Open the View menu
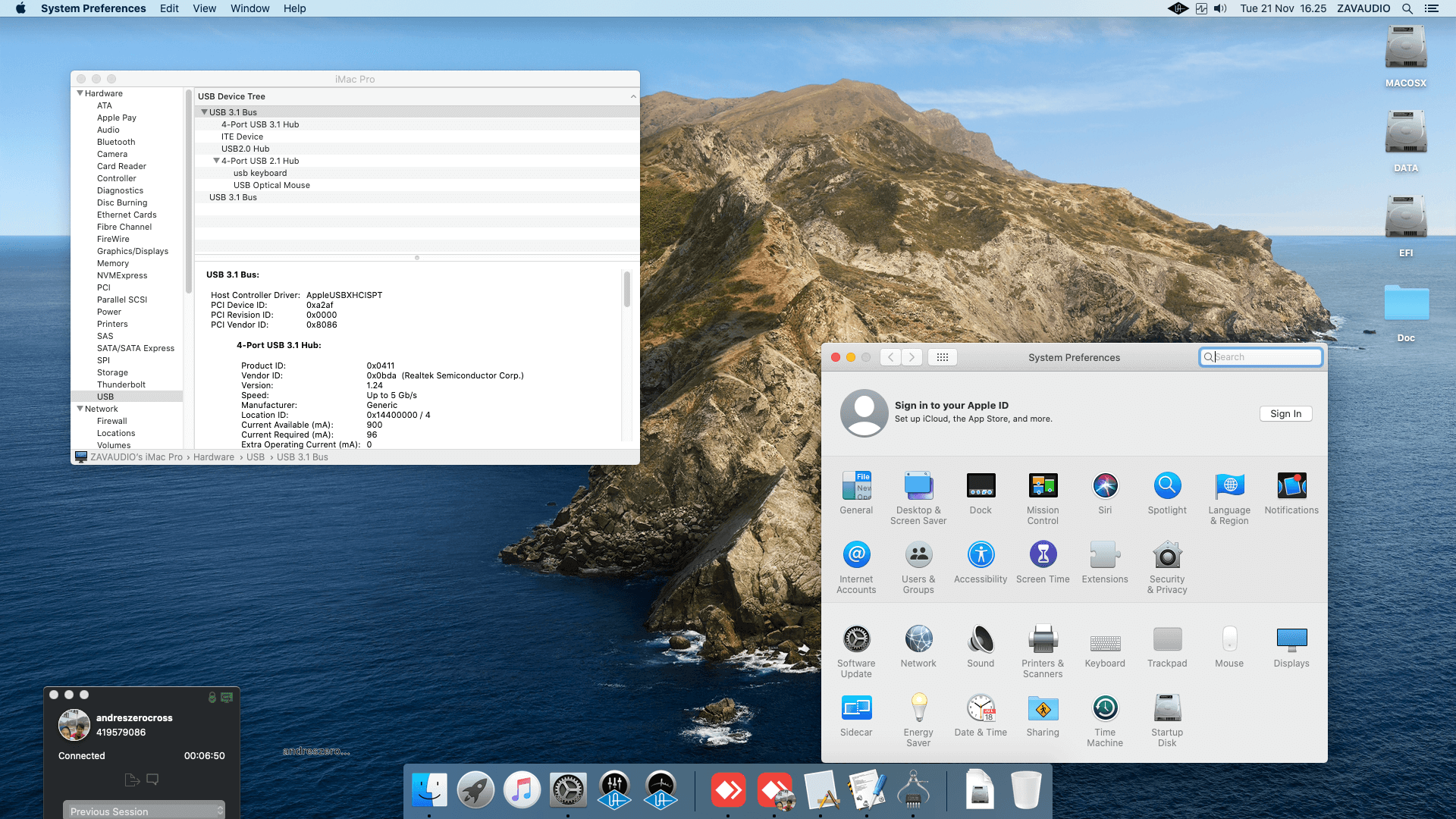 (204, 8)
